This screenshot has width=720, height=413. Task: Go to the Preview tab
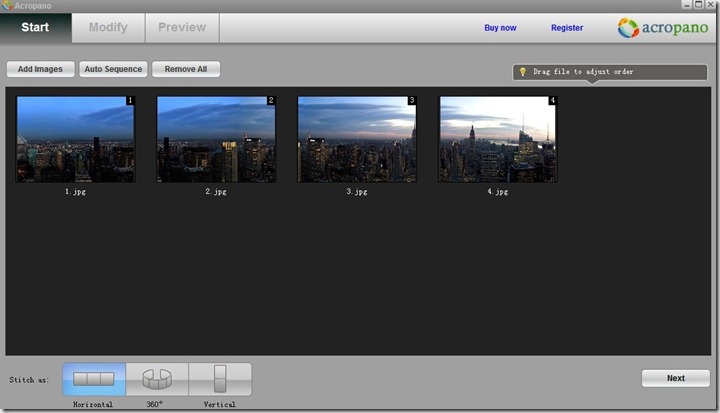tap(182, 28)
